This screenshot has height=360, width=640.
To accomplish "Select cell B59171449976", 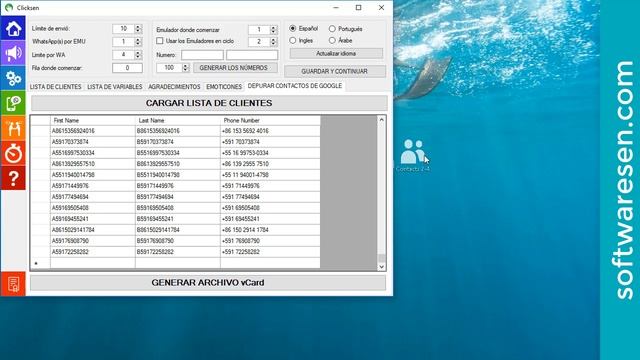I will (178, 186).
